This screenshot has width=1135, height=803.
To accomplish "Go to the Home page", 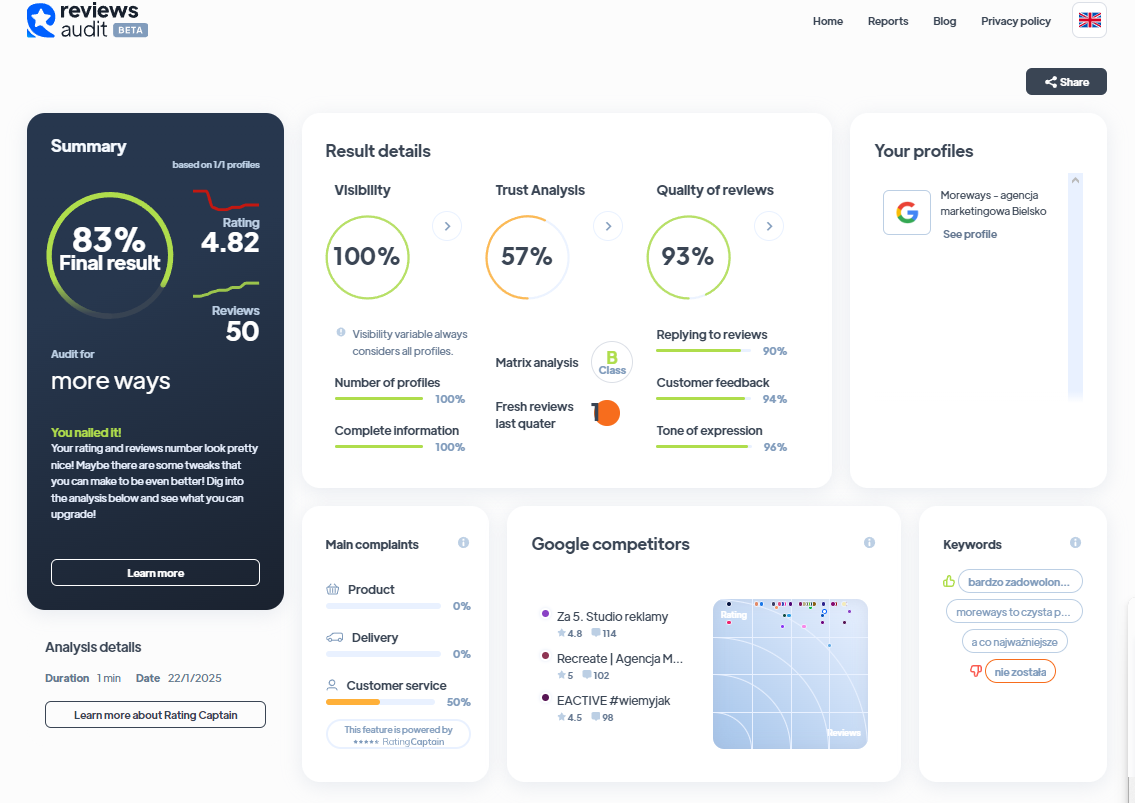I will (828, 21).
